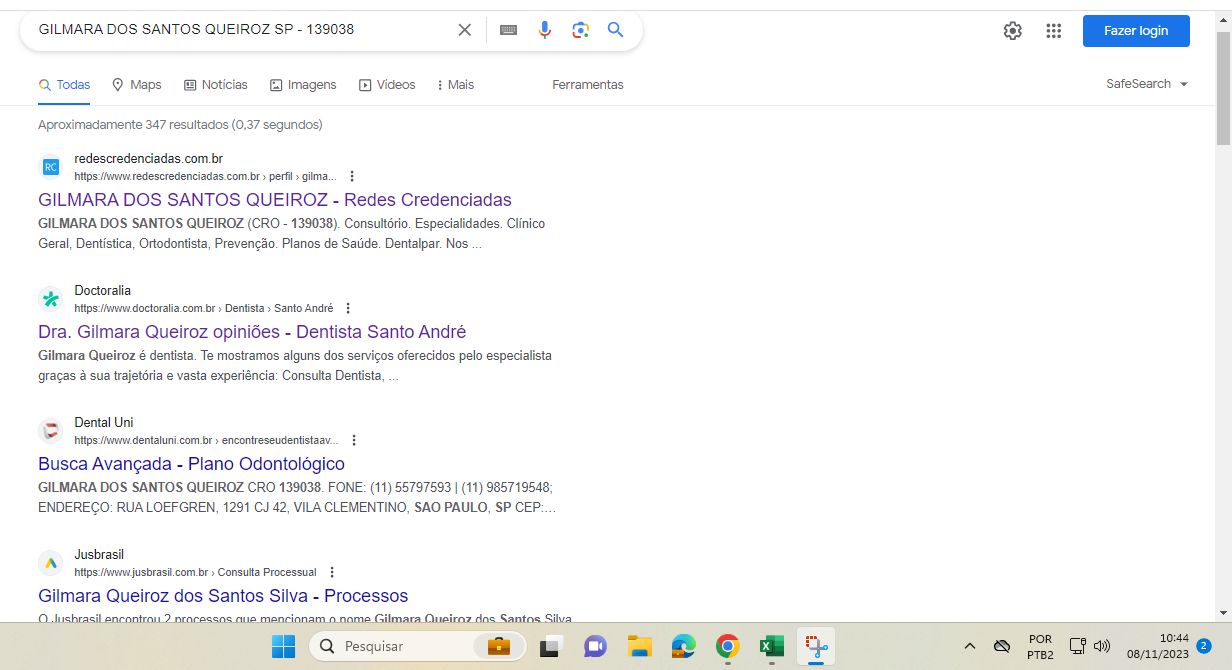Click the cloud sync tray icon
The width and height of the screenshot is (1232, 670).
coord(1002,646)
